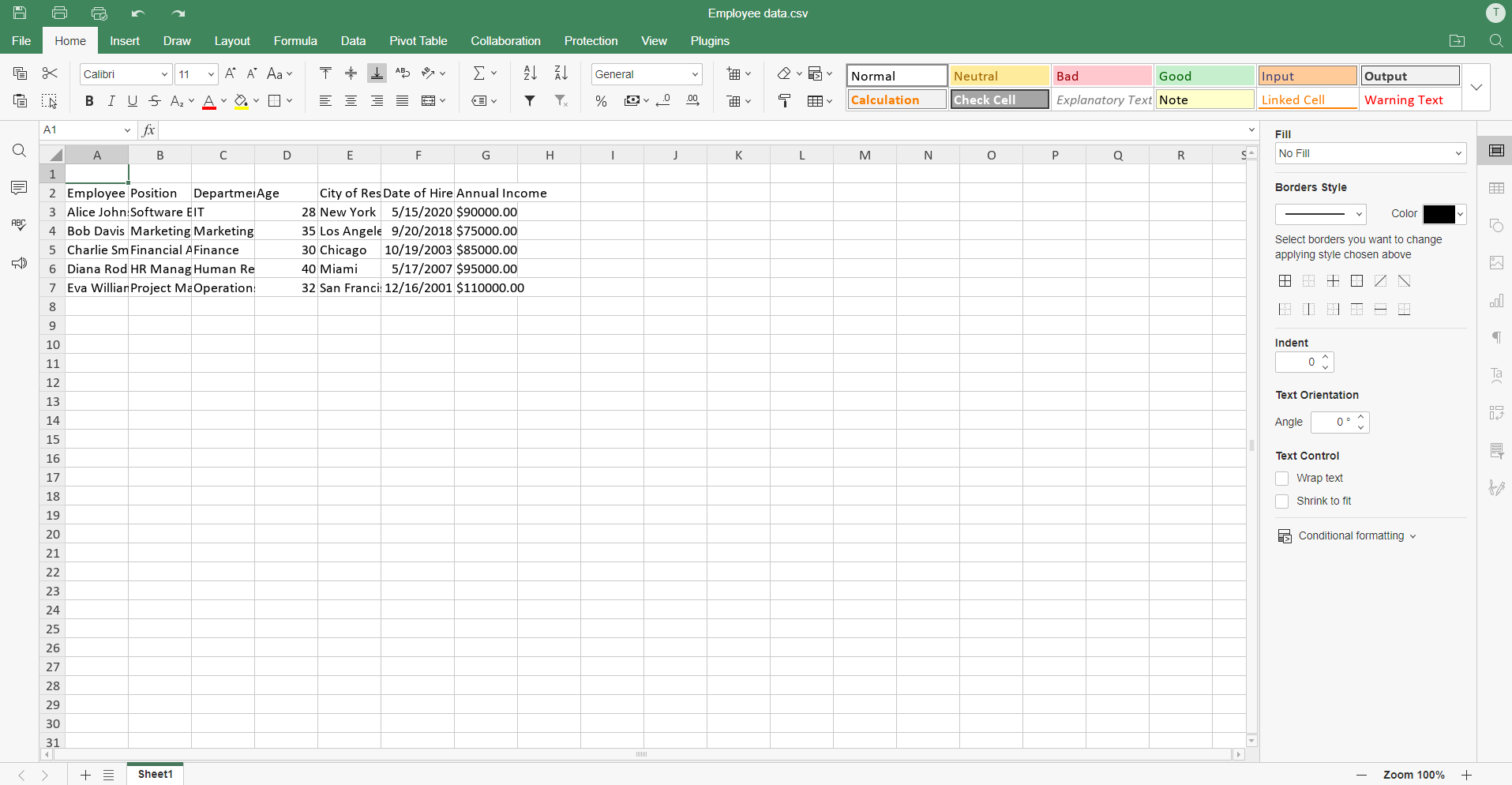The width and height of the screenshot is (1512, 785).
Task: Click Sort descending icon
Action: point(561,73)
